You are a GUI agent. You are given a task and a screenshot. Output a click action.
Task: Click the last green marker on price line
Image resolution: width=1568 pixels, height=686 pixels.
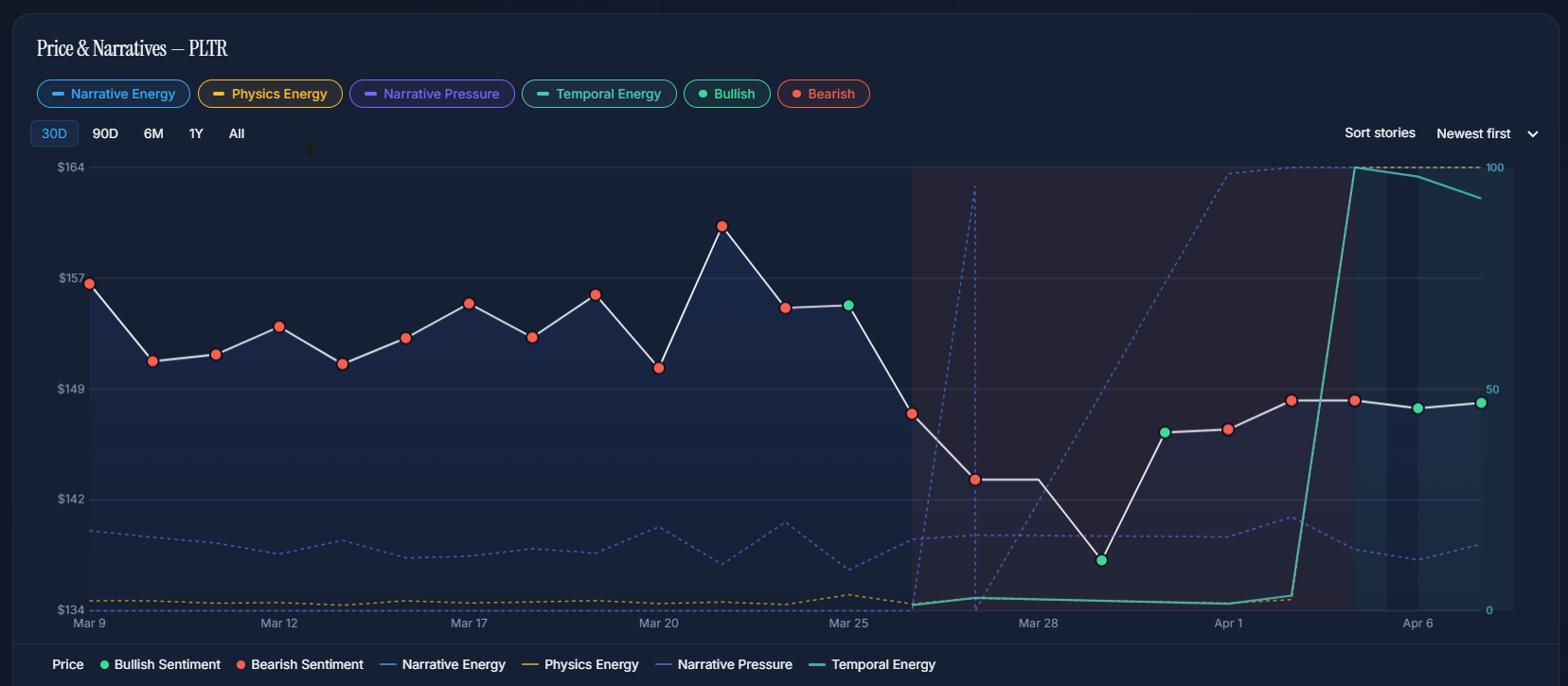click(x=1481, y=403)
